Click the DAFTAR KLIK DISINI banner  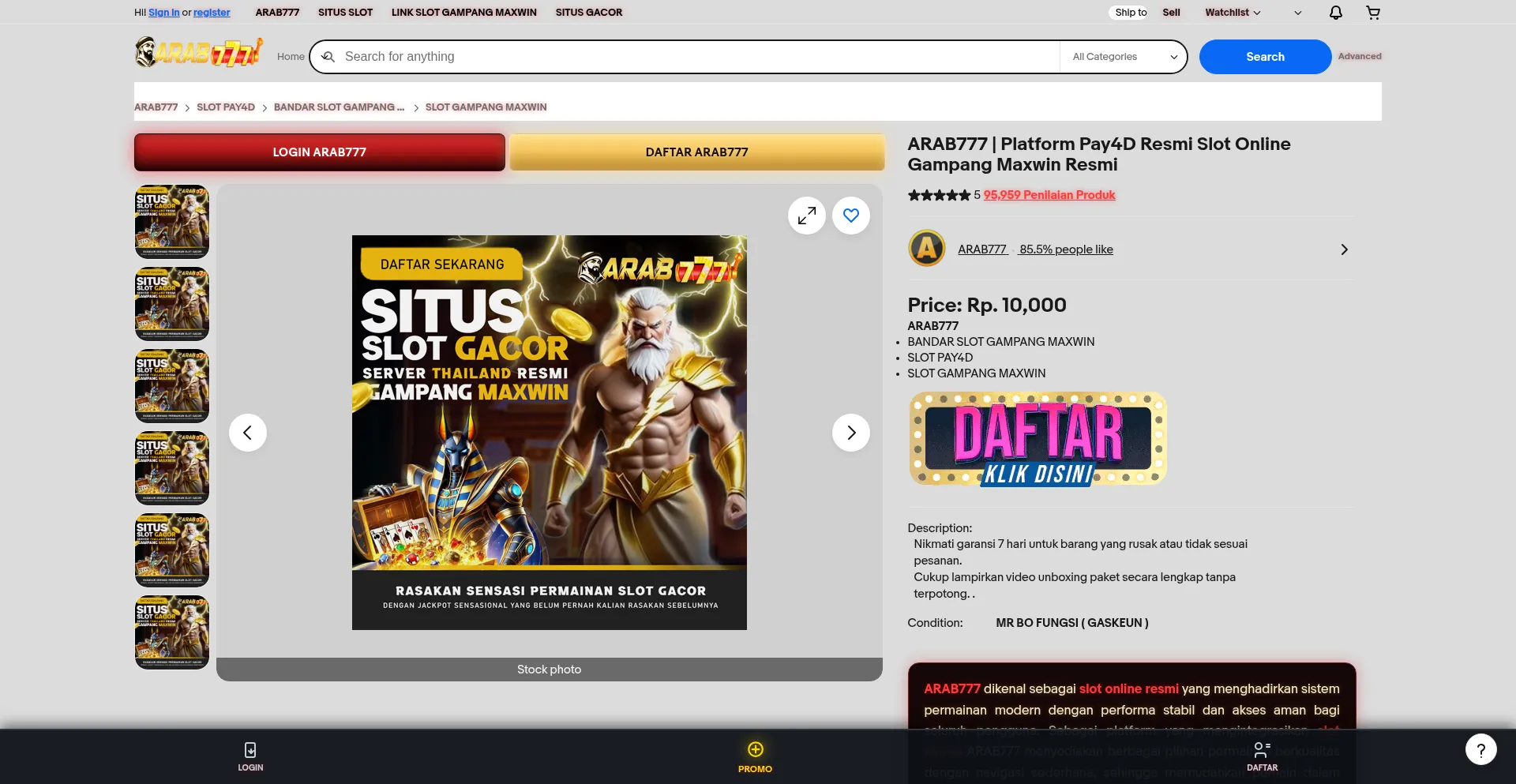(x=1038, y=439)
